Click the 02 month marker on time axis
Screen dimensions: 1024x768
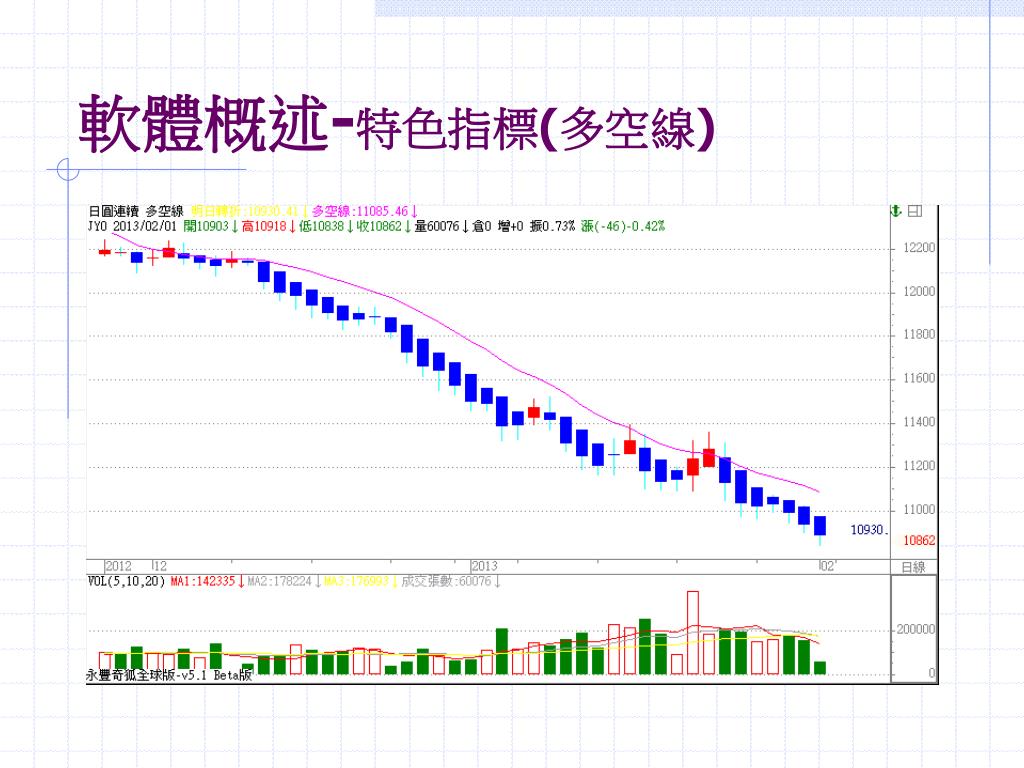coord(827,566)
